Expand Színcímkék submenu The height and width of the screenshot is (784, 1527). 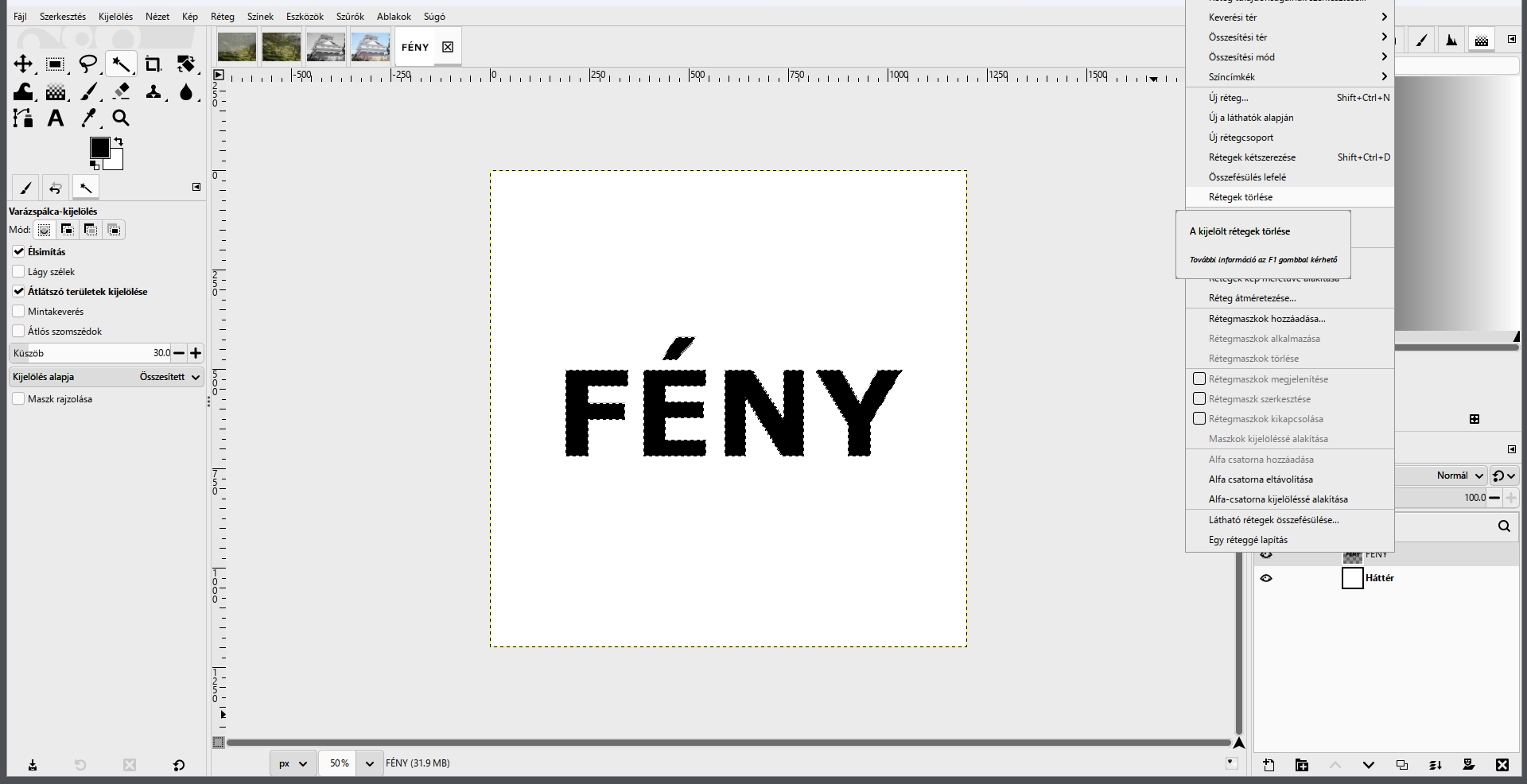[1289, 76]
